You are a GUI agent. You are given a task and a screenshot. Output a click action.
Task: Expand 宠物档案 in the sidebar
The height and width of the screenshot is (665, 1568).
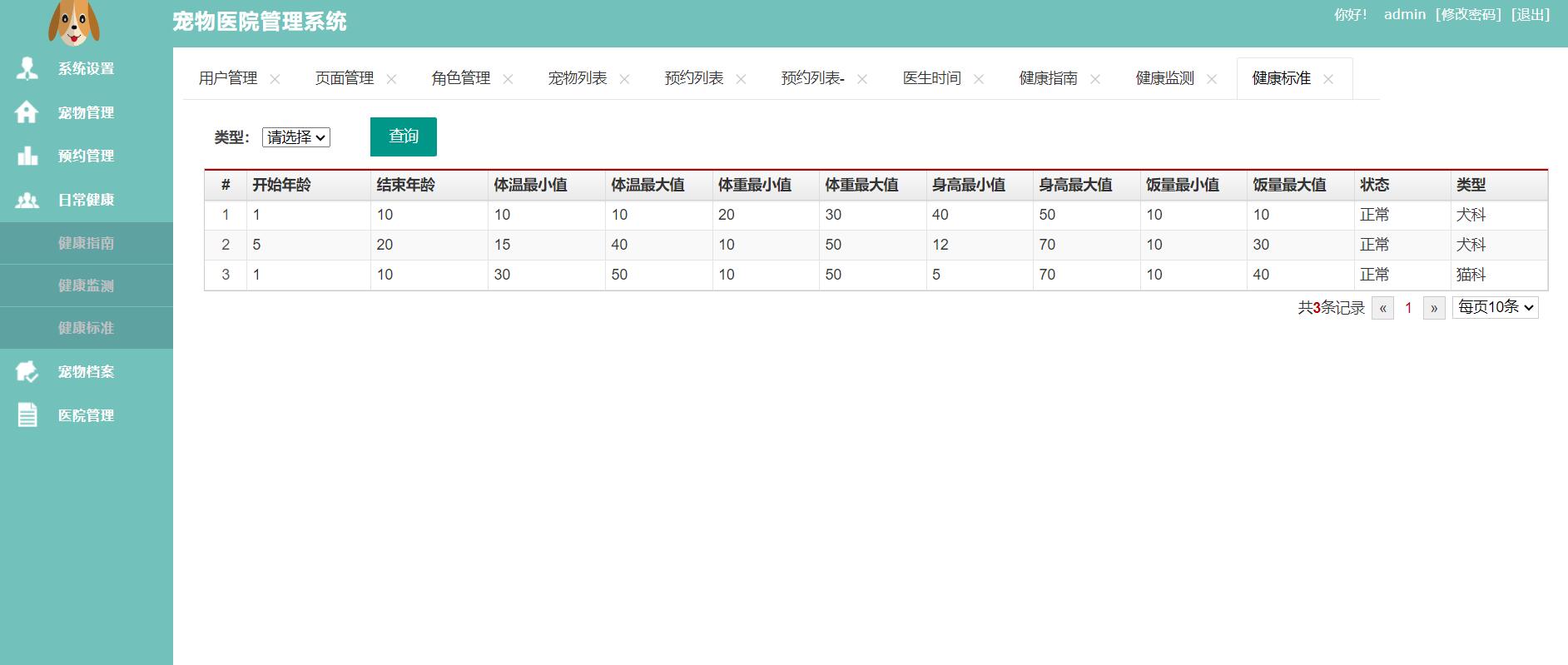(87, 371)
